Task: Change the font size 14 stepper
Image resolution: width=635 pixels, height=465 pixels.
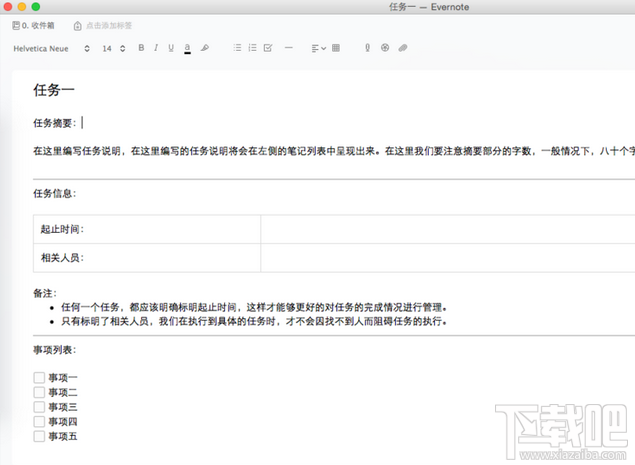Action: coord(122,49)
